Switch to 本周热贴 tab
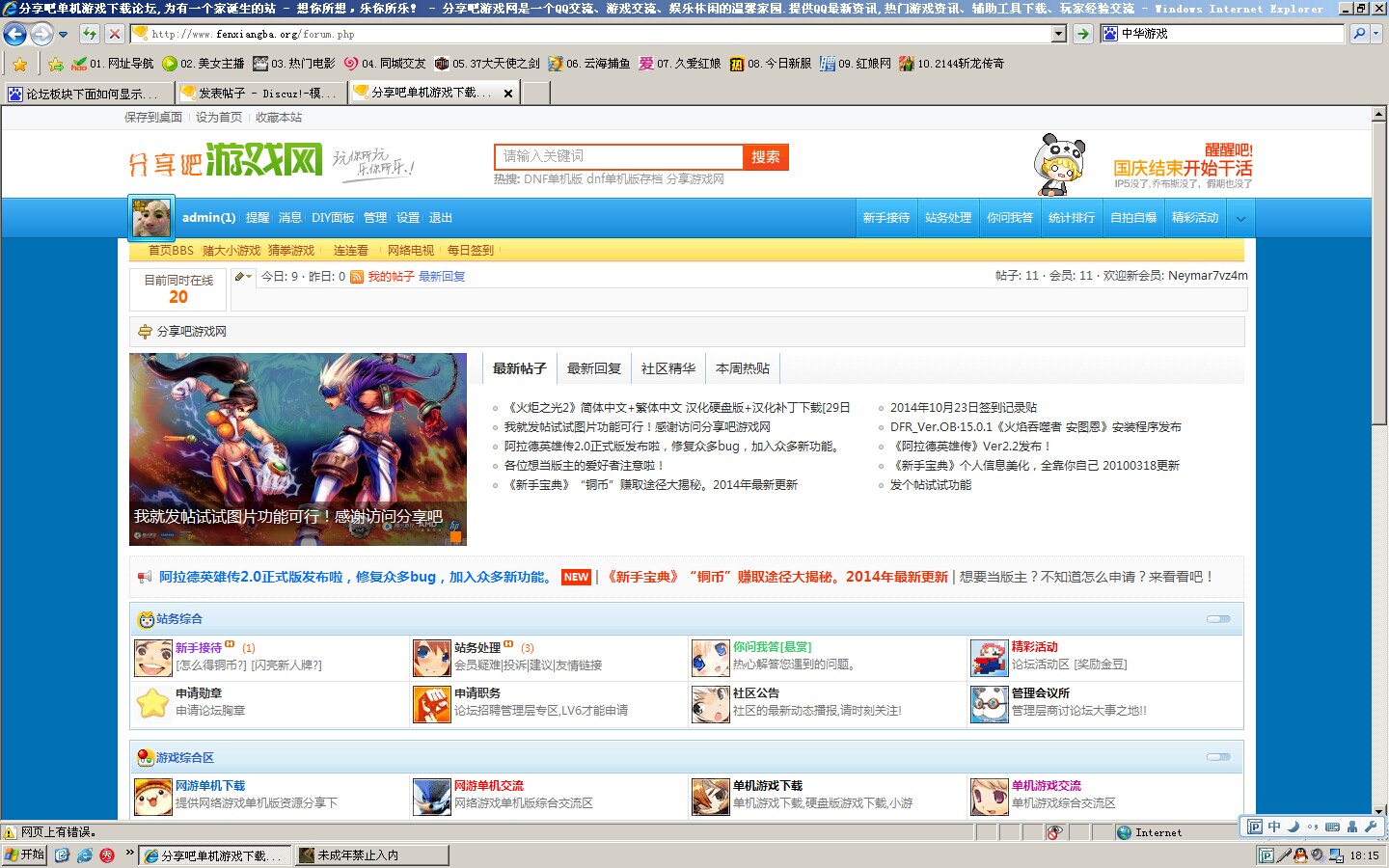 pos(743,368)
